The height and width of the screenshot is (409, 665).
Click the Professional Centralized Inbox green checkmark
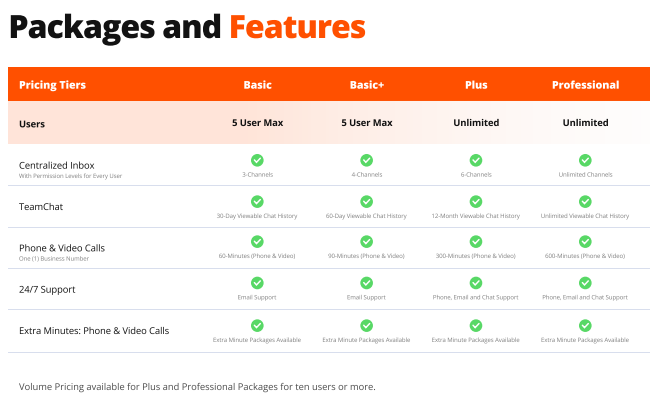[585, 160]
